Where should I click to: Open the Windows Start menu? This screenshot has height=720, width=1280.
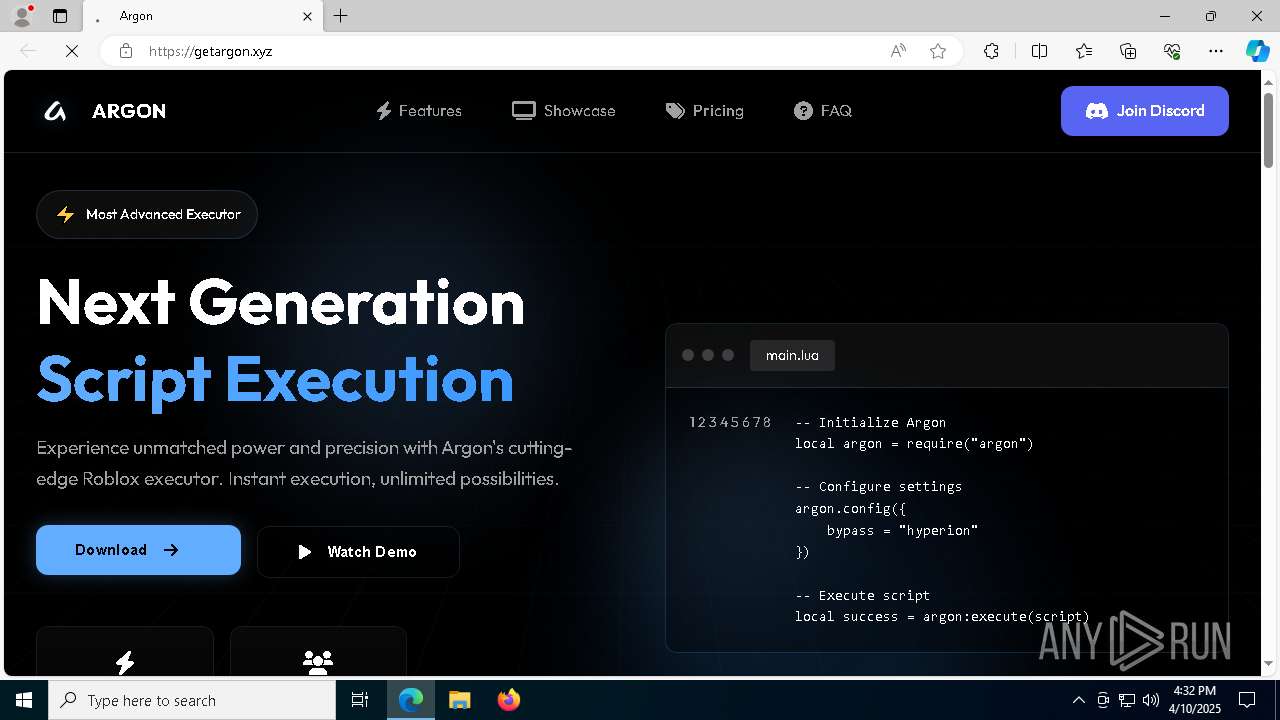point(24,700)
